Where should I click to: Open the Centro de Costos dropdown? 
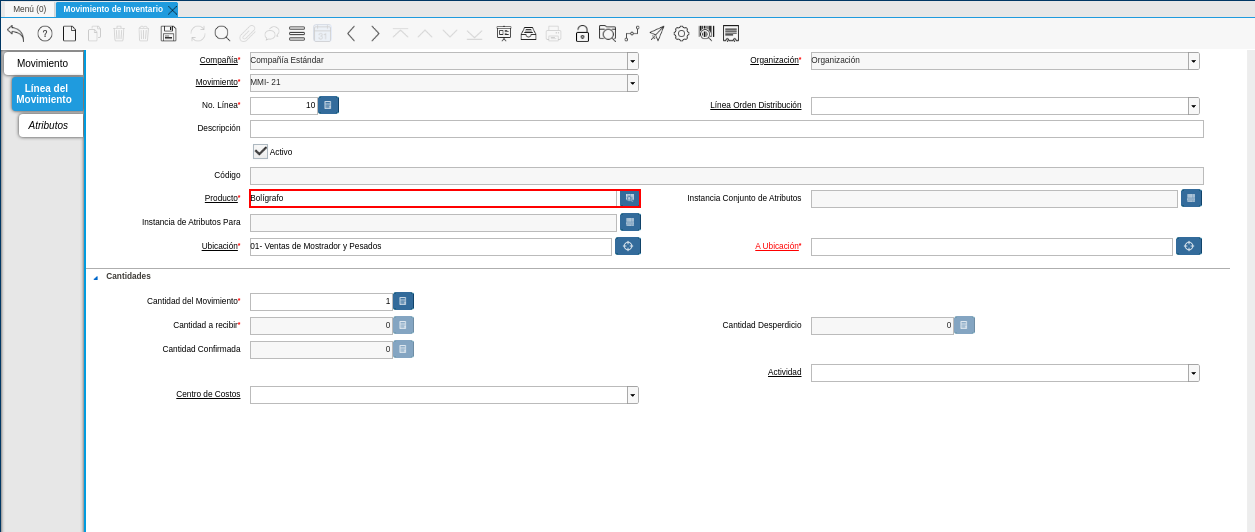pyautogui.click(x=632, y=395)
